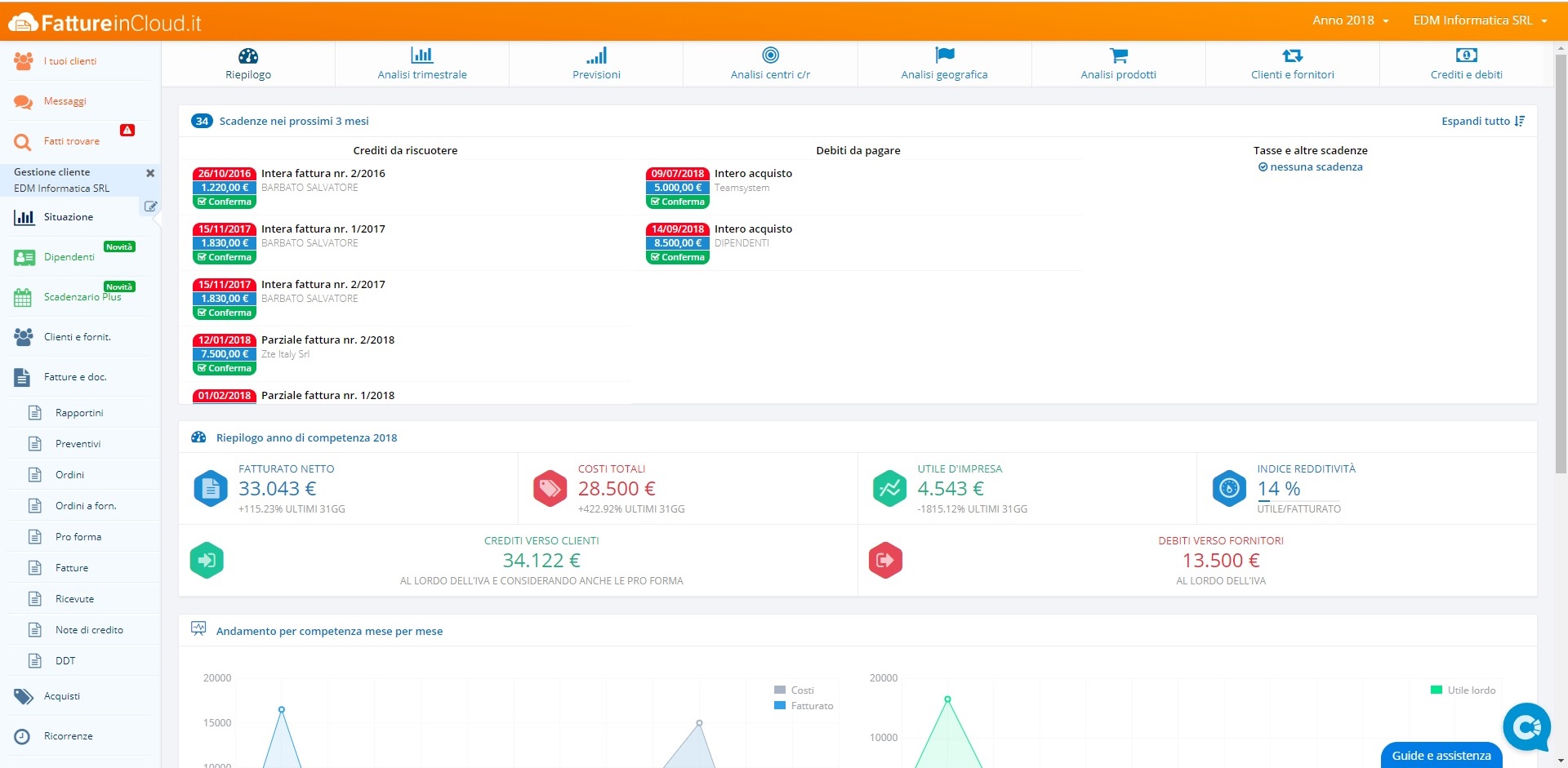1568x768 pixels.
Task: Toggle the Costi legend series
Action: click(794, 690)
